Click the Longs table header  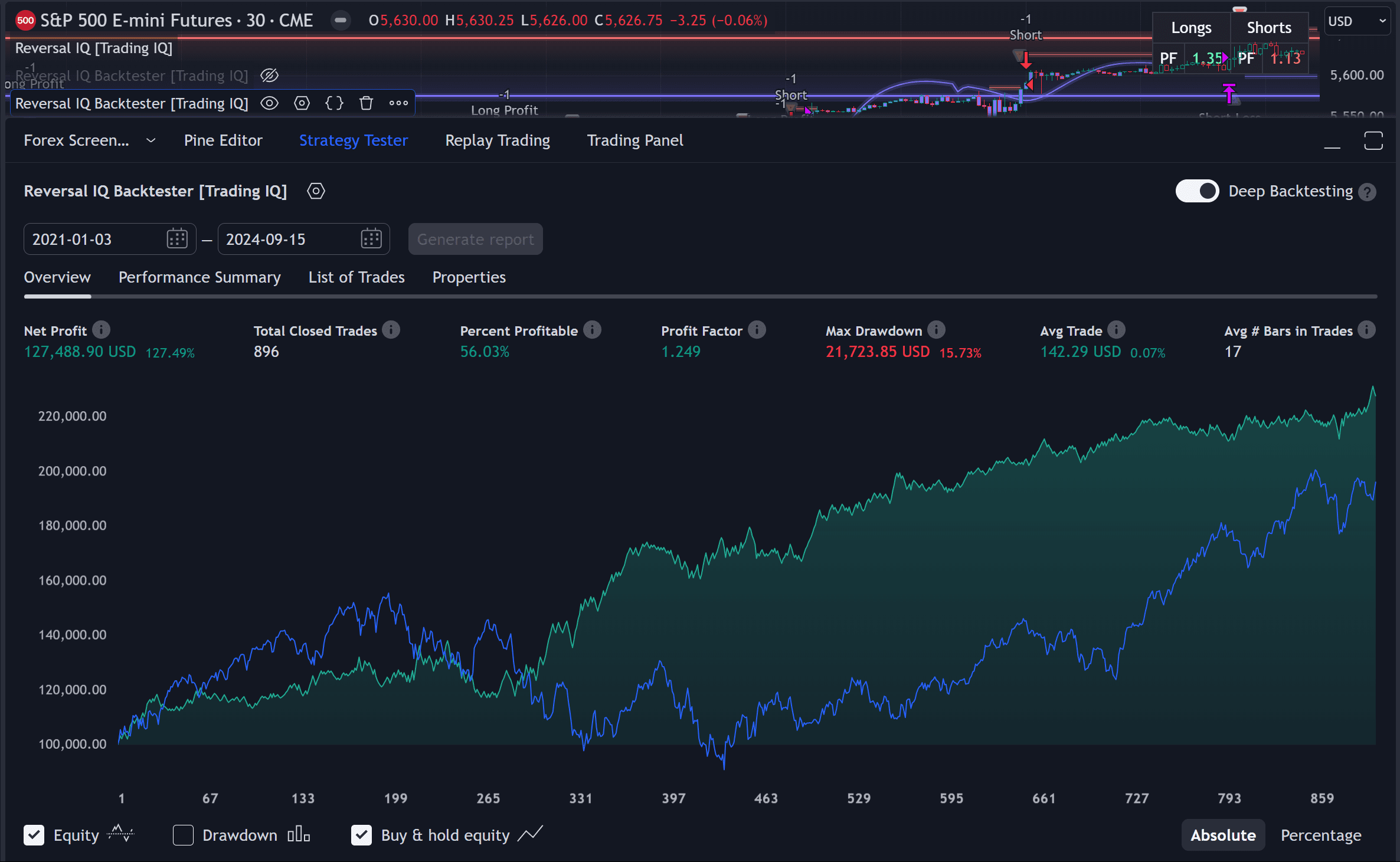pos(1191,28)
